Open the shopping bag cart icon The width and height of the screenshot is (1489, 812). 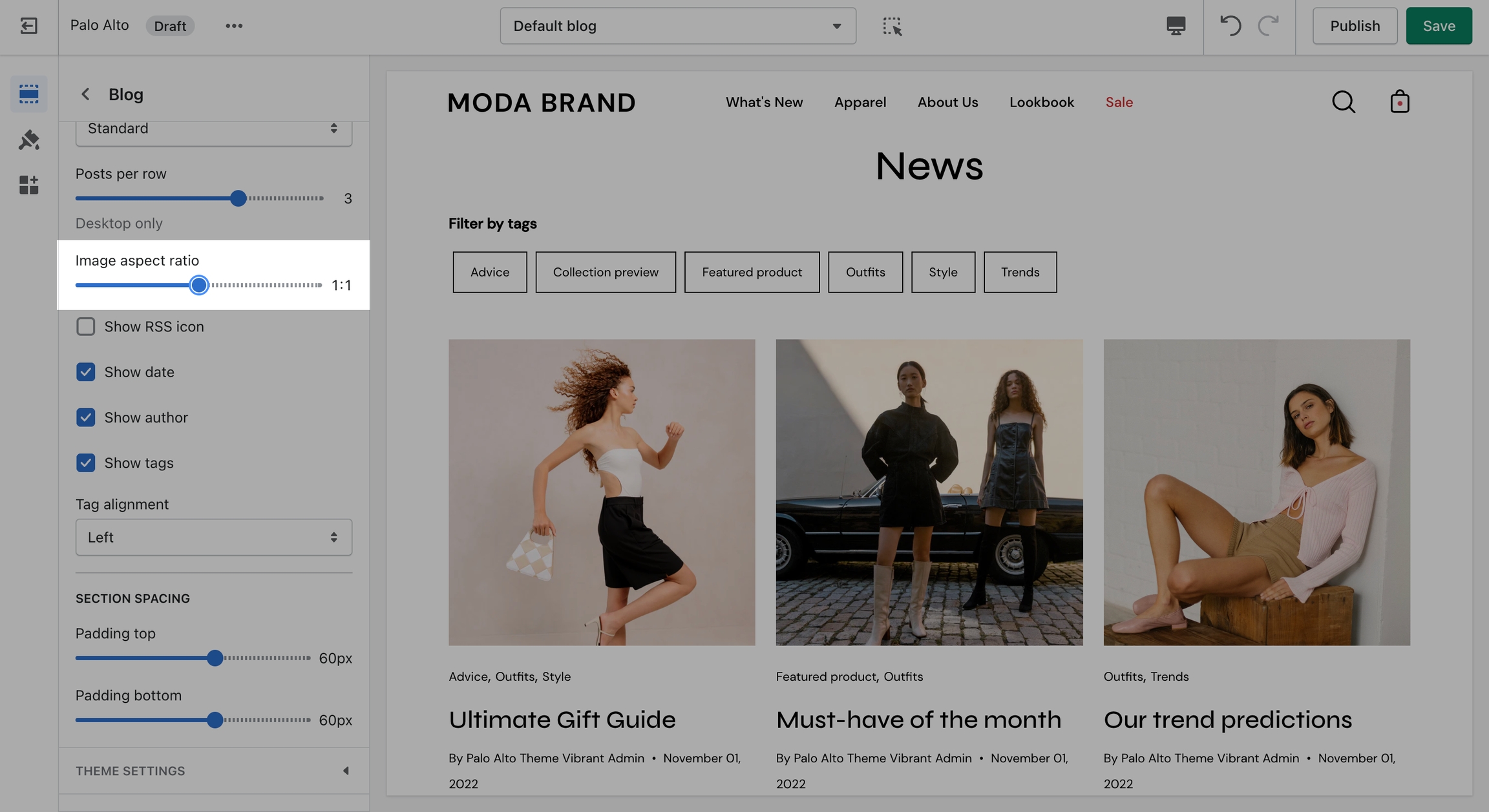[1399, 102]
